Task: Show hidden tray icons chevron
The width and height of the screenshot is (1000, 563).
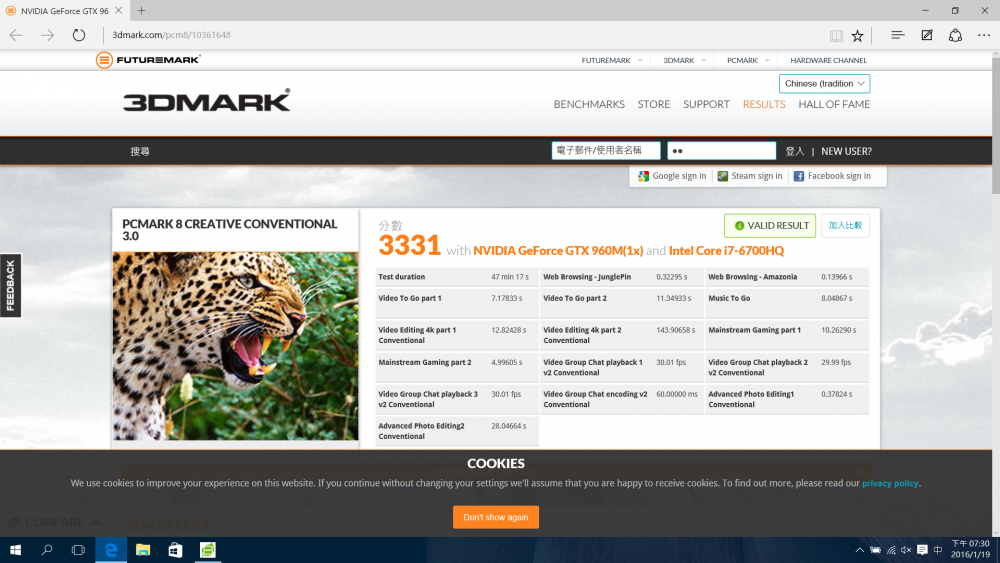Action: [x=860, y=550]
